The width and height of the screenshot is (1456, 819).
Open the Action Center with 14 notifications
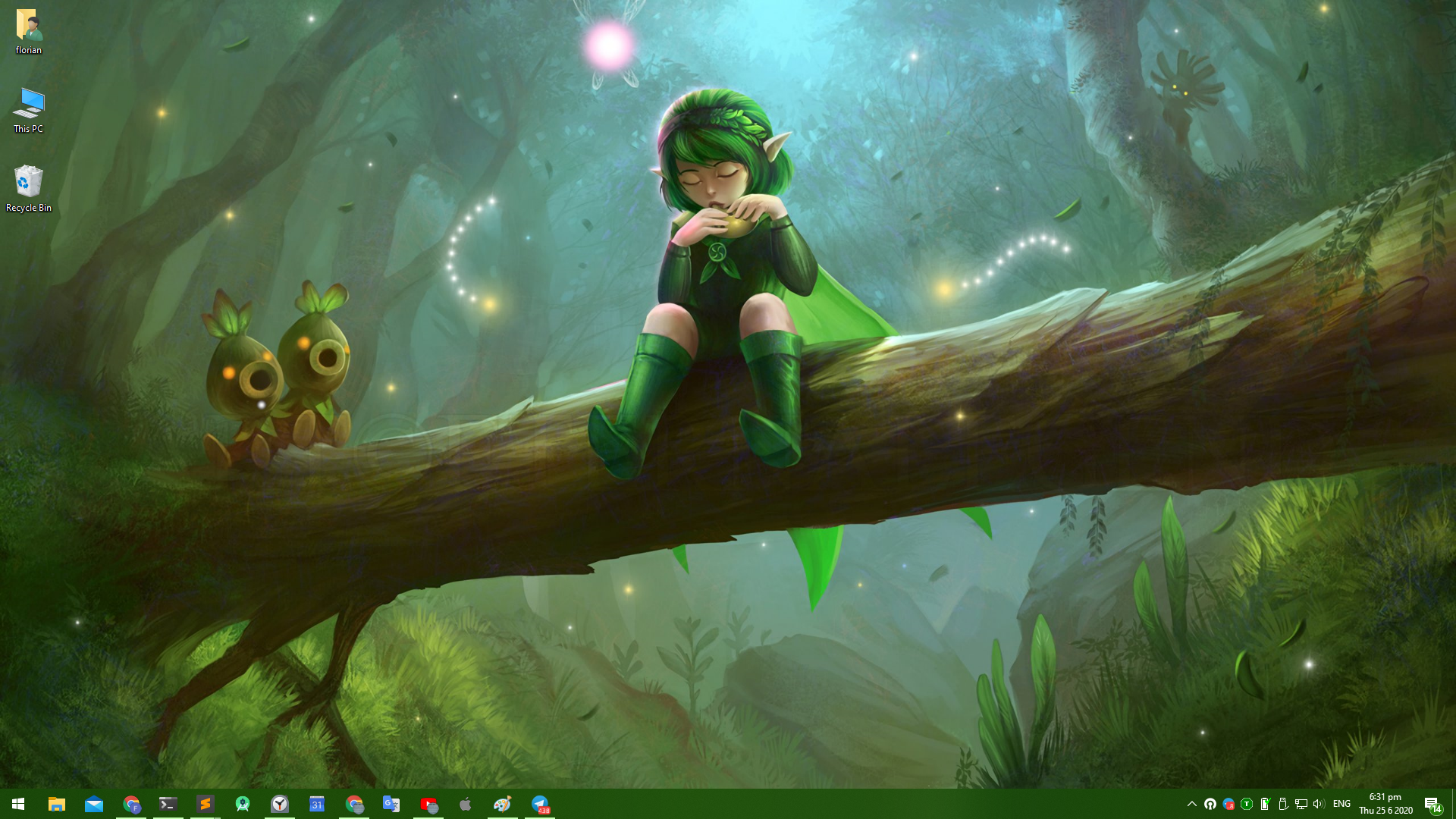point(1432,804)
